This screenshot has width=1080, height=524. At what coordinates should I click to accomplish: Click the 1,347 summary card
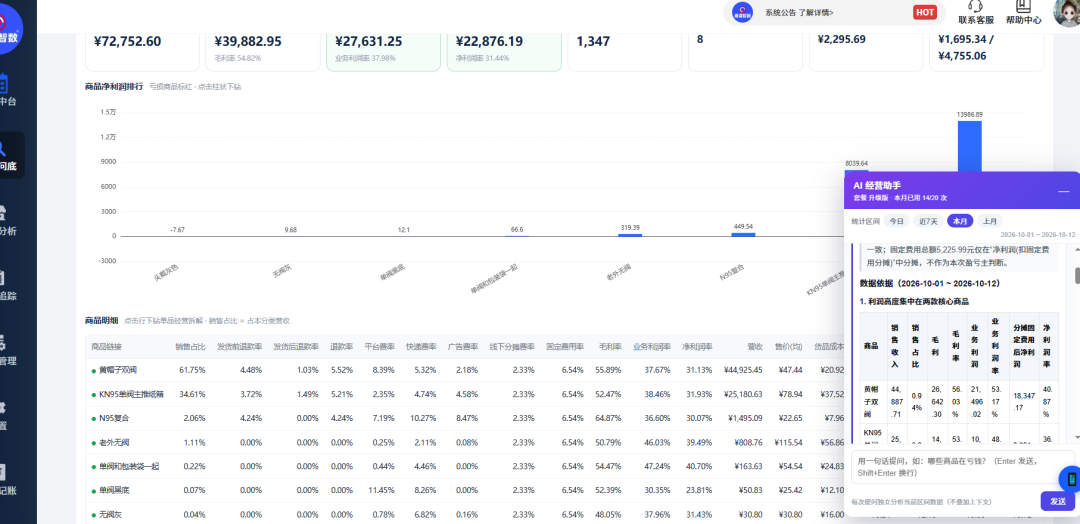625,52
